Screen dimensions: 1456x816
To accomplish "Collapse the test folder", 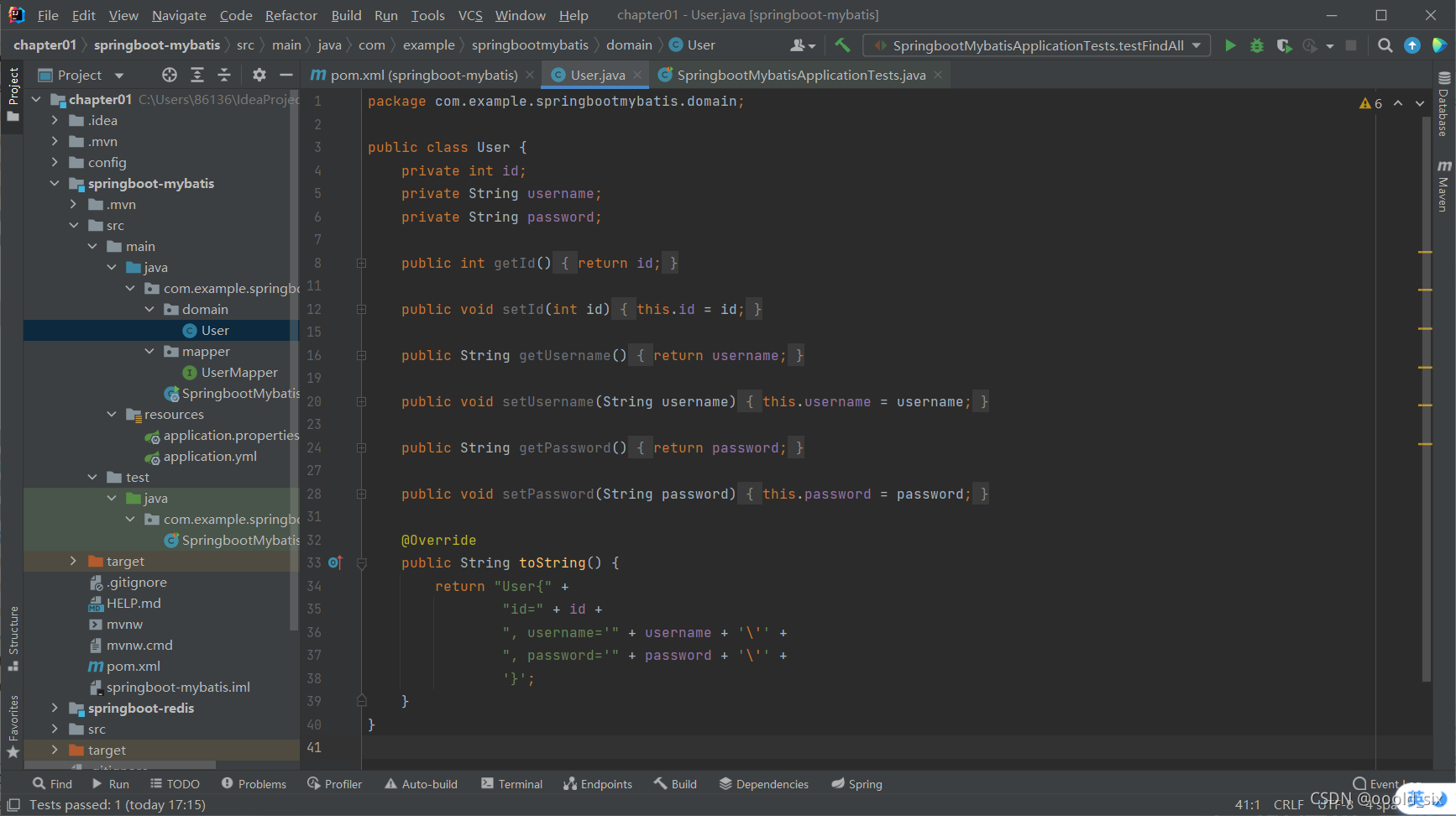I will click(92, 477).
